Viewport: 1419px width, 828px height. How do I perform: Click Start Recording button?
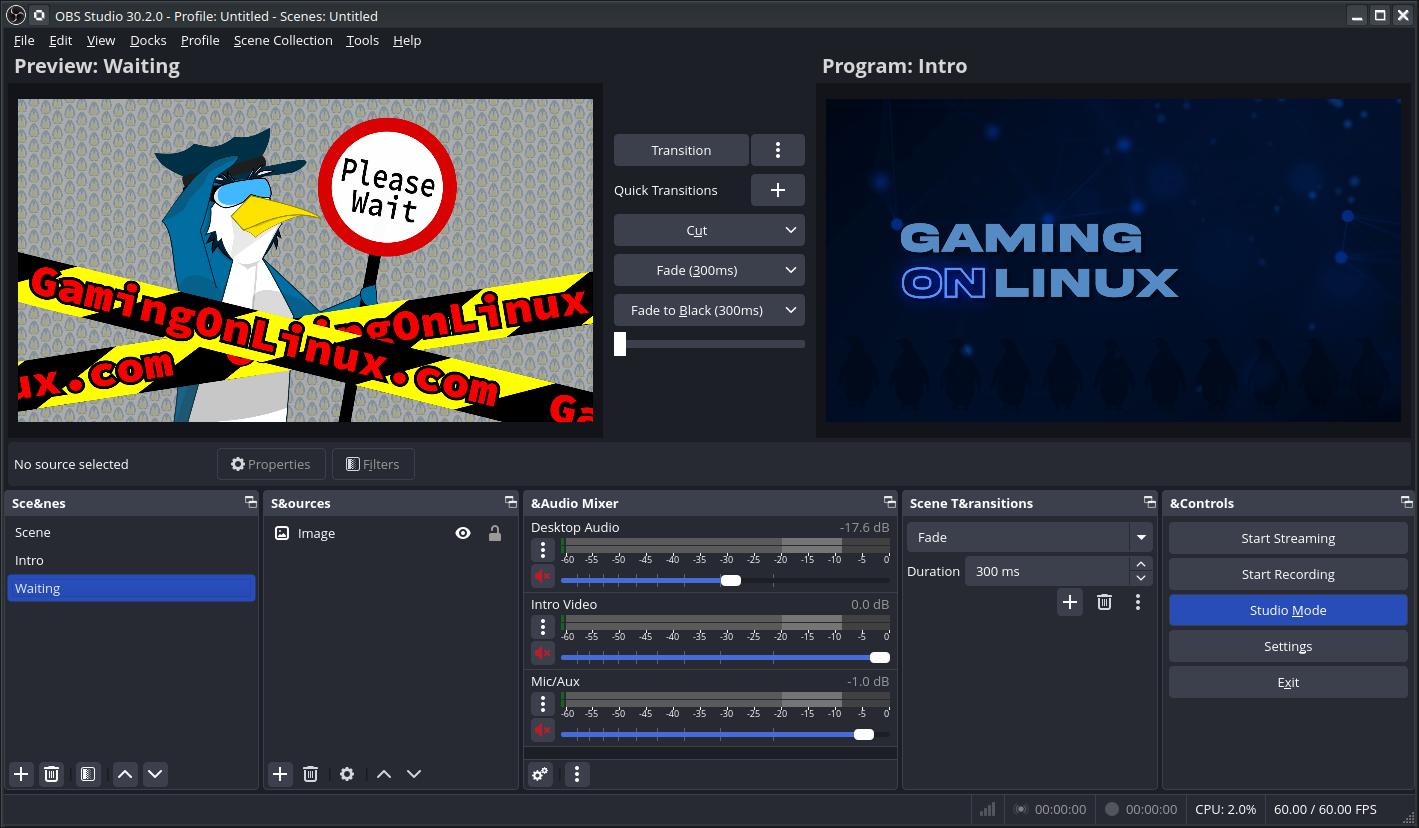point(1287,575)
